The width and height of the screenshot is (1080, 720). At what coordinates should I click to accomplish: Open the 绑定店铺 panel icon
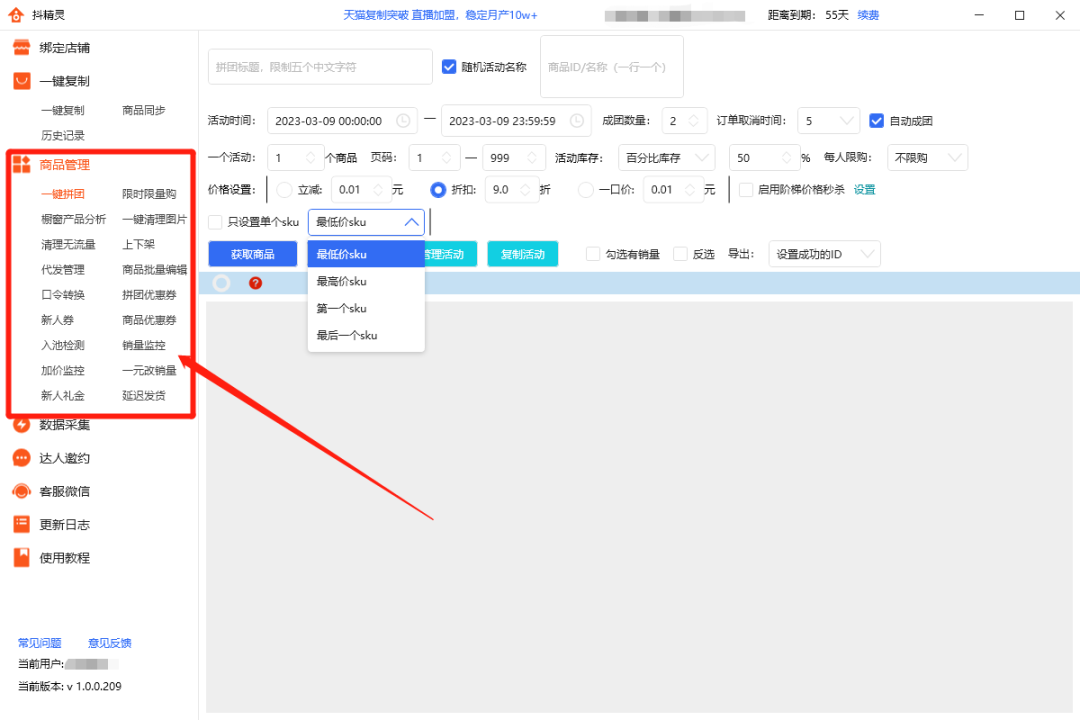point(22,45)
